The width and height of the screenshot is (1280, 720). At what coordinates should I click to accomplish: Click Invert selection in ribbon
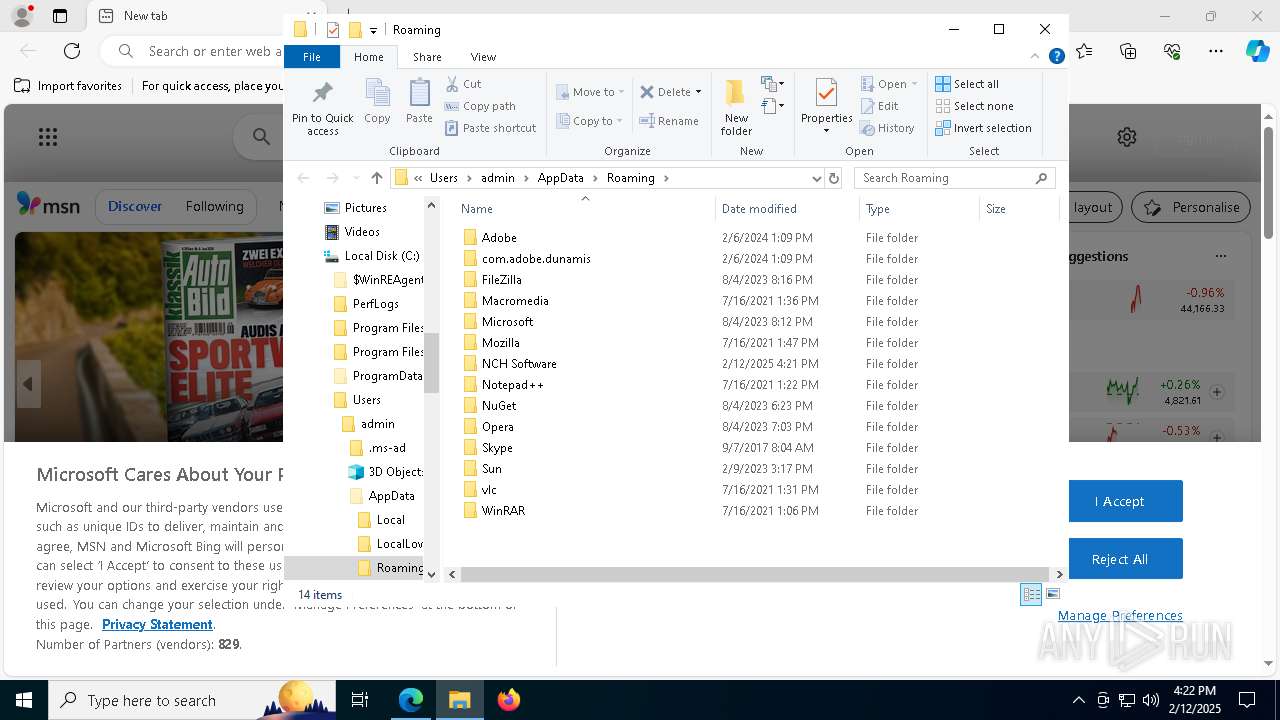pos(983,128)
